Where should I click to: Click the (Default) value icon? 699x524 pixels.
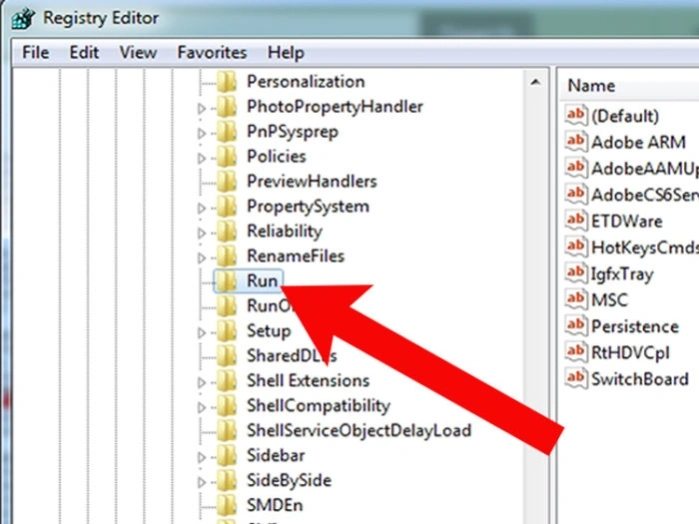[576, 115]
